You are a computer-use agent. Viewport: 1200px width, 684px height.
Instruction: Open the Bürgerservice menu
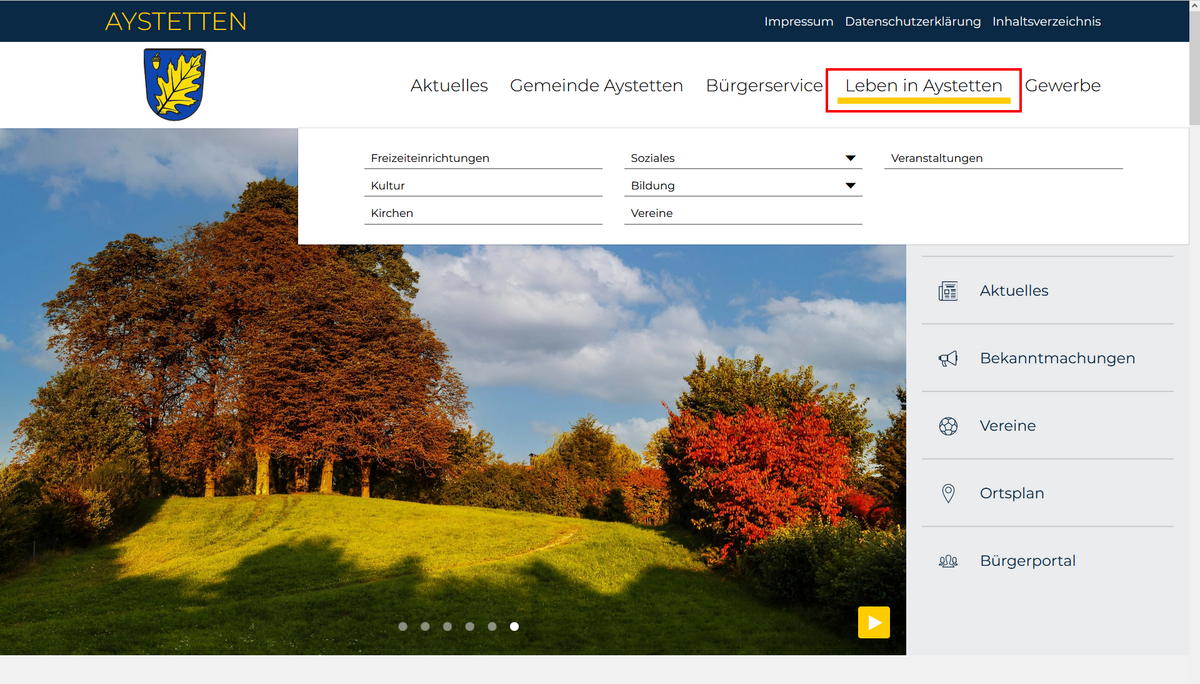click(764, 86)
